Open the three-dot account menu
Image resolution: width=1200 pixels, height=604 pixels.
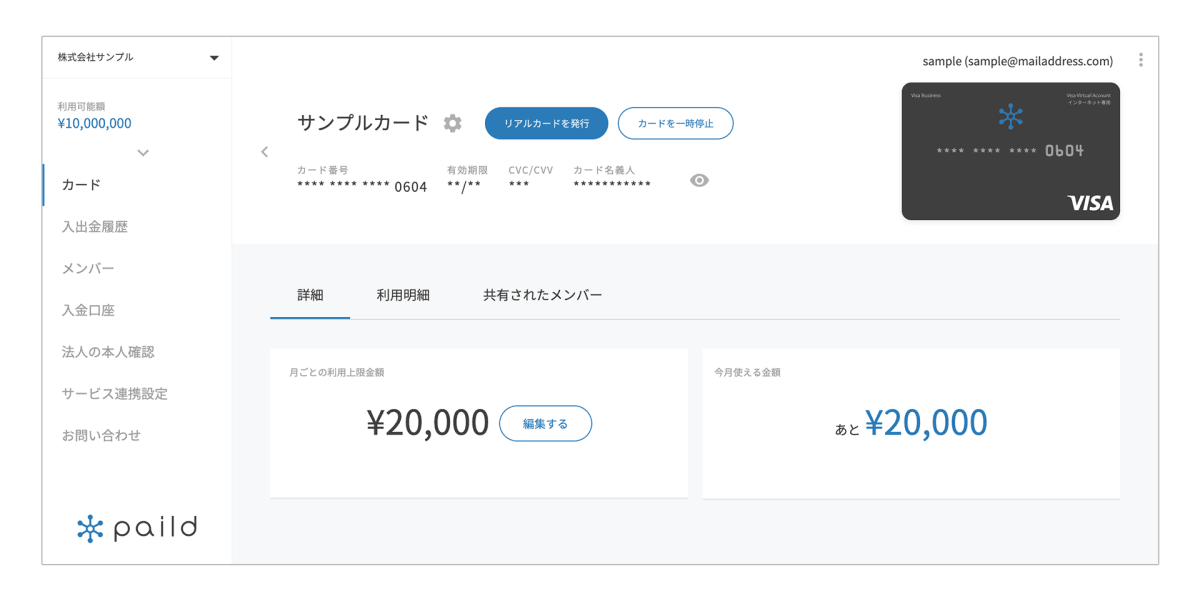[x=1141, y=60]
